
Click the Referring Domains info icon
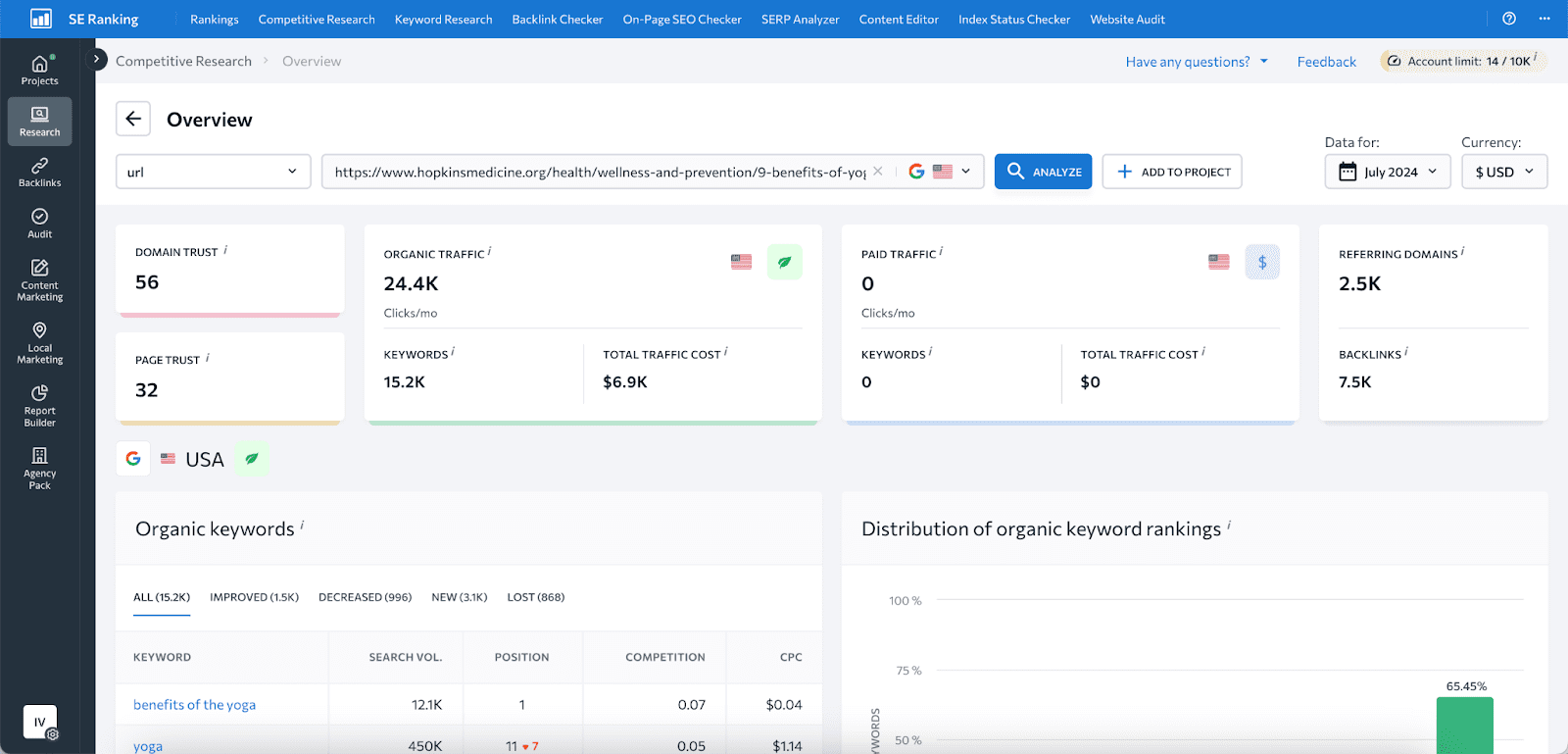(1463, 252)
